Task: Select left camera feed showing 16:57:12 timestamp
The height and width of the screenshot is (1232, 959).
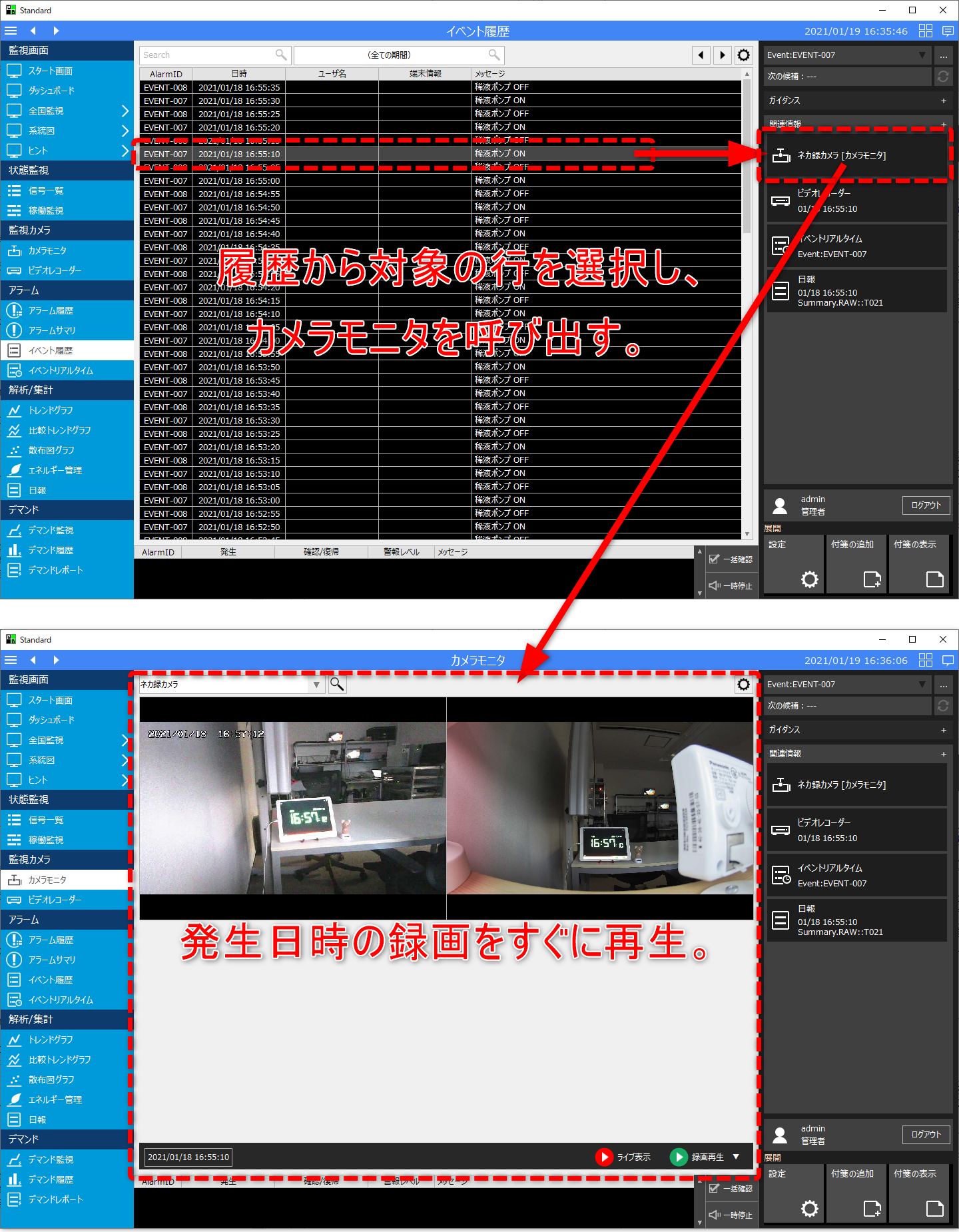Action: pyautogui.click(x=293, y=808)
